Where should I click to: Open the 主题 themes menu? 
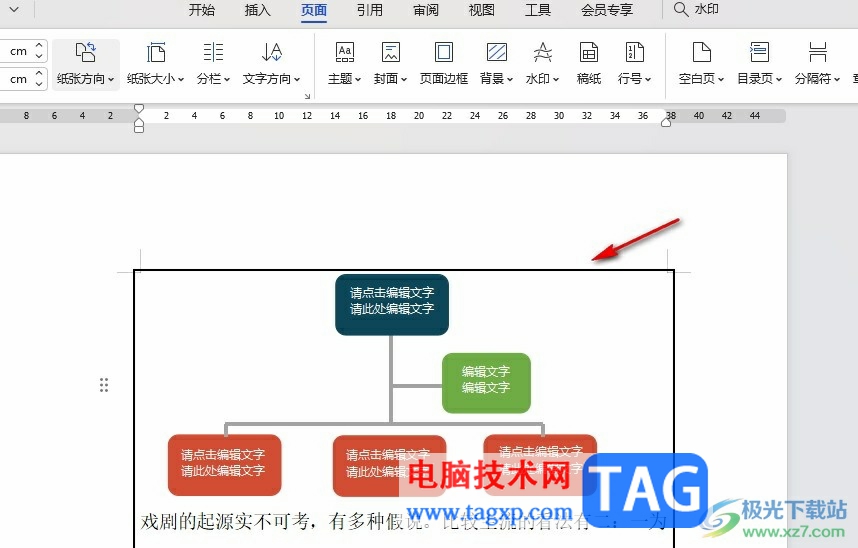[344, 64]
